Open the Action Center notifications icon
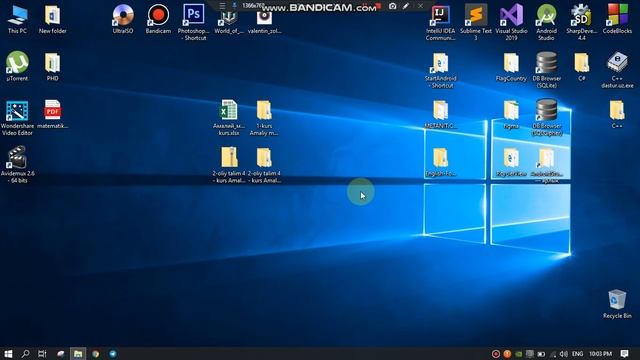The width and height of the screenshot is (640, 360). (624, 353)
